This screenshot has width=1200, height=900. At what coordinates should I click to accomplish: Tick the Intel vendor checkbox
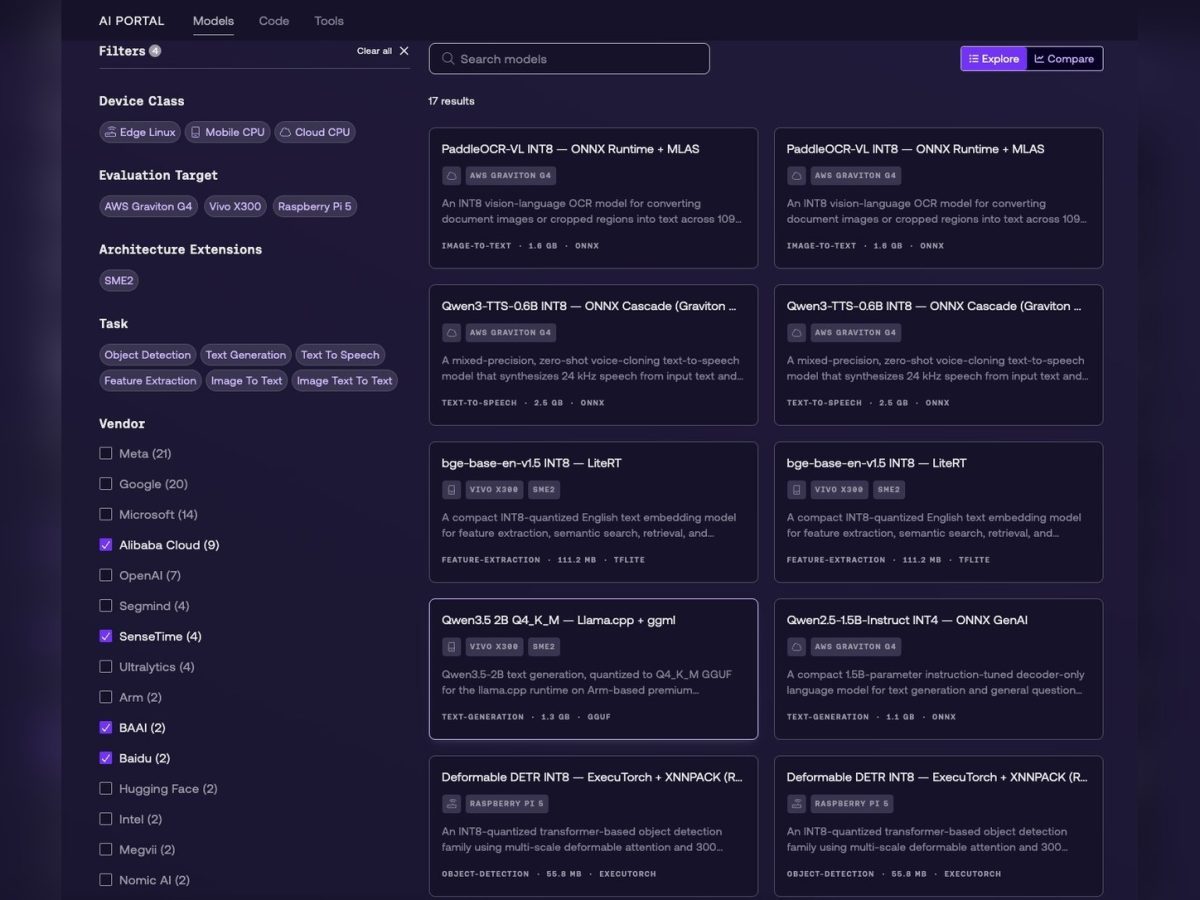(x=106, y=819)
